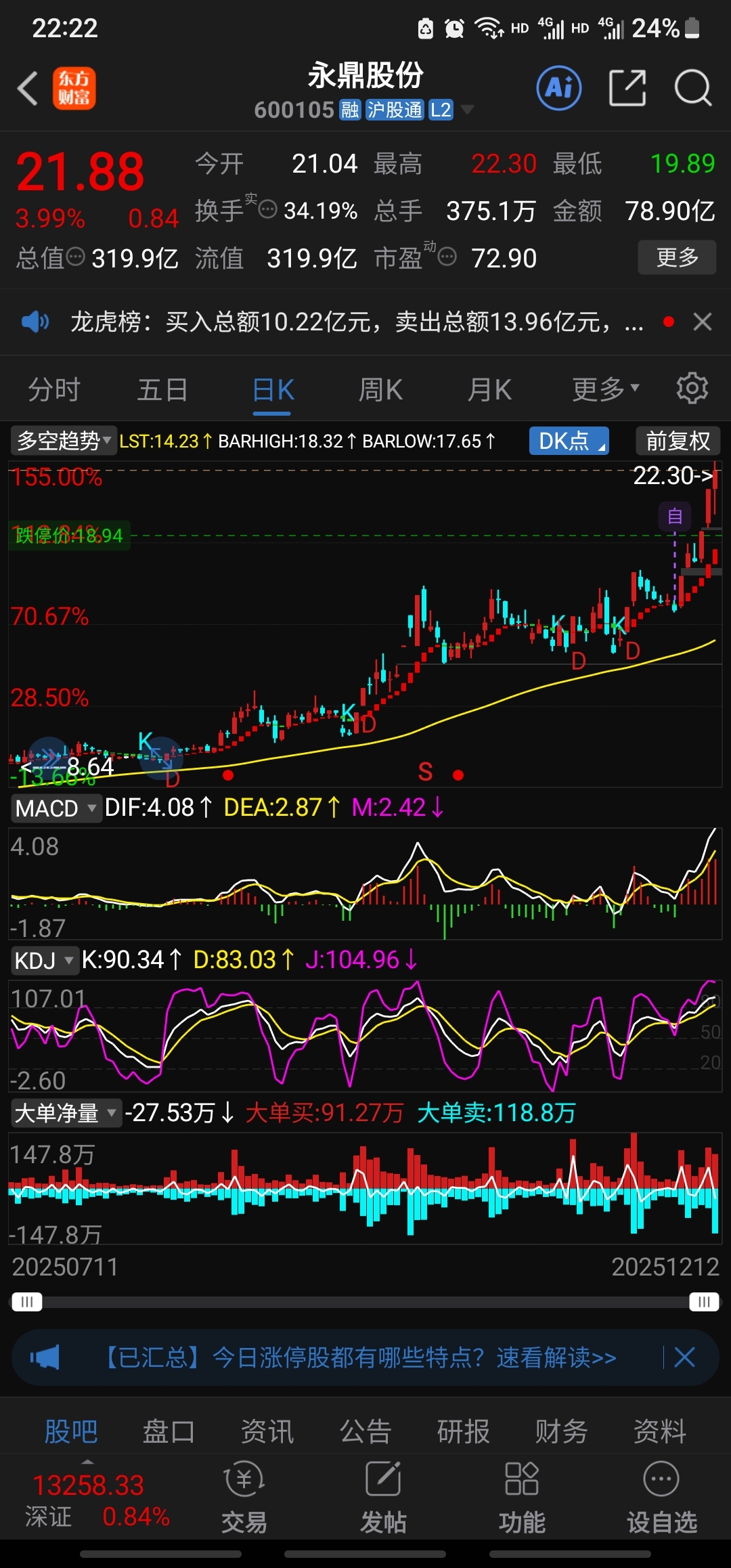Select the 日K chart tab

point(273,391)
